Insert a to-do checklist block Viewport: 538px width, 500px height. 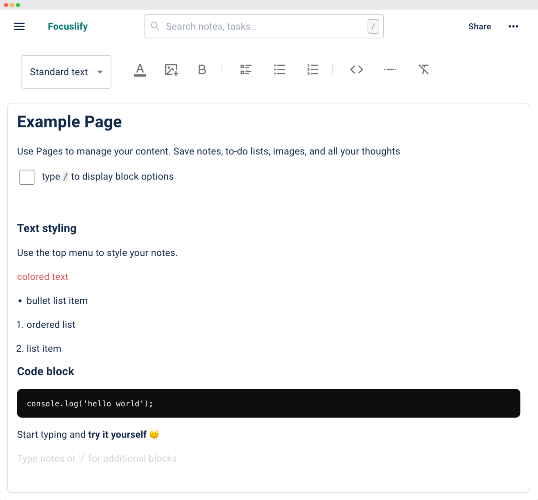(x=246, y=70)
